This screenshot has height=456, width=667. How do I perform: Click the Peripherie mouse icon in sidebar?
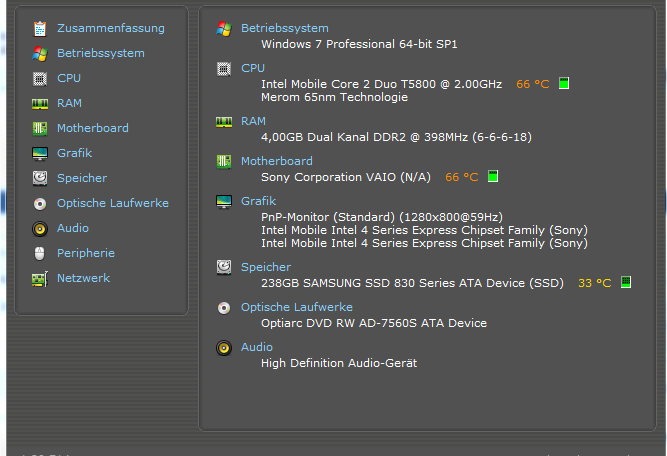40,254
